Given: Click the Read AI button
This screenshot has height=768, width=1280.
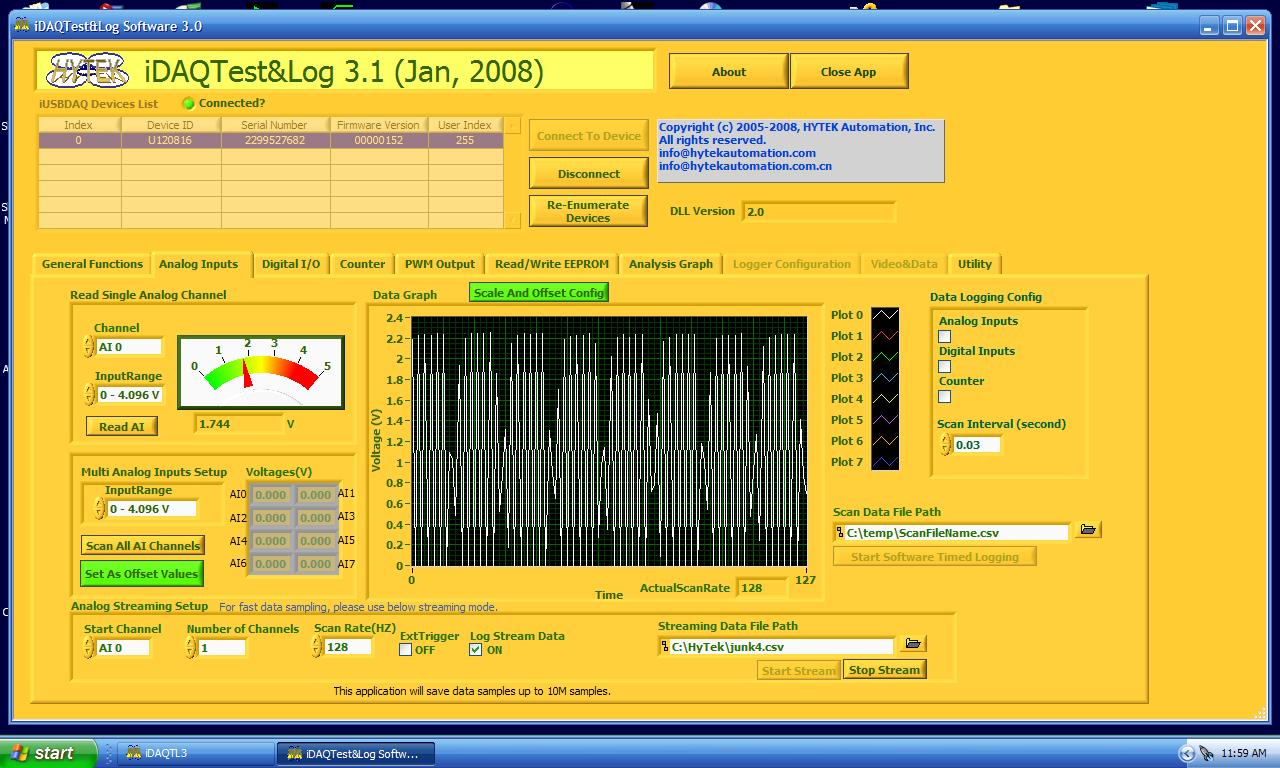Looking at the screenshot, I should tap(122, 427).
